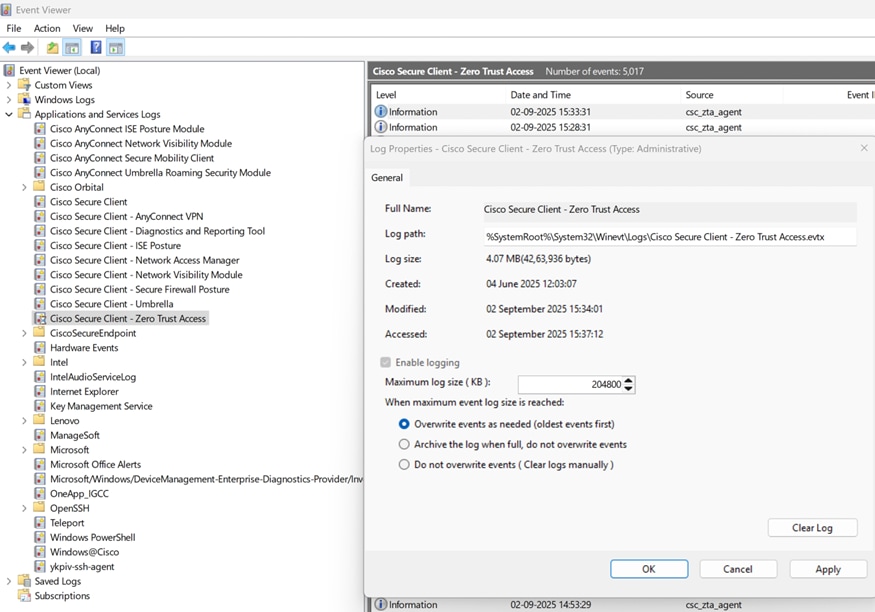
Task: Sort events by Level column header
Action: pos(438,95)
